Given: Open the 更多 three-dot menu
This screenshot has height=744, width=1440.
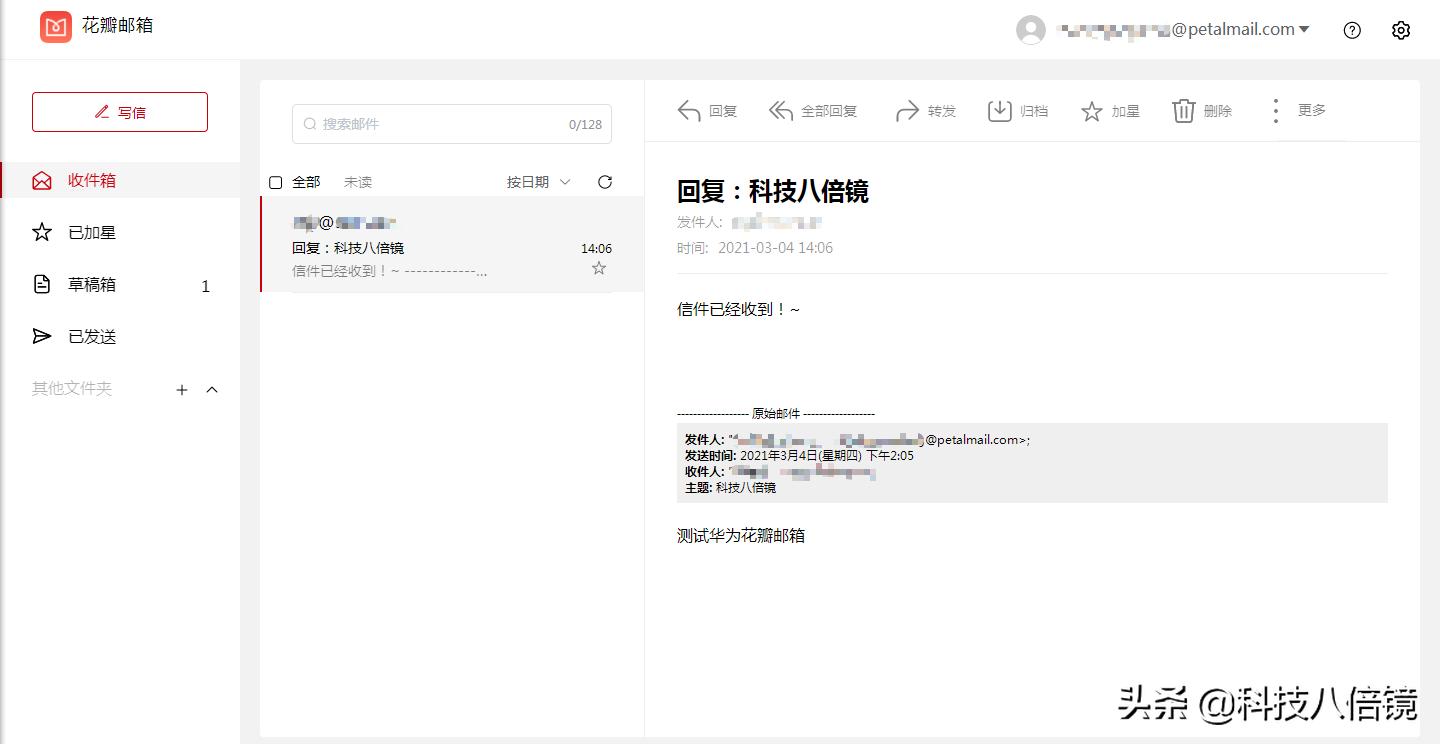Looking at the screenshot, I should coord(1275,111).
